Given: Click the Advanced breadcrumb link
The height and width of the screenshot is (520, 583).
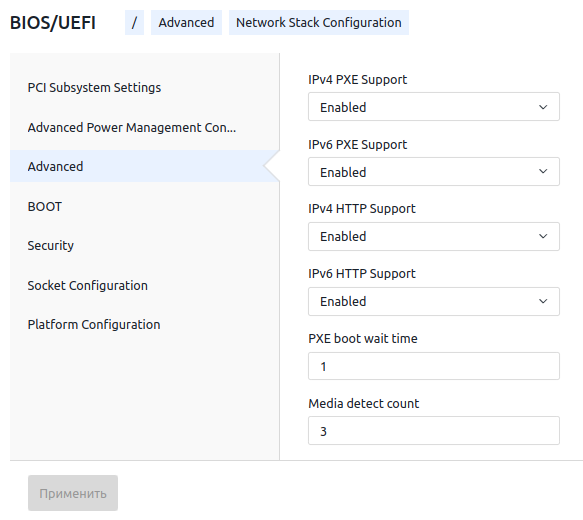Looking at the screenshot, I should pyautogui.click(x=186, y=23).
